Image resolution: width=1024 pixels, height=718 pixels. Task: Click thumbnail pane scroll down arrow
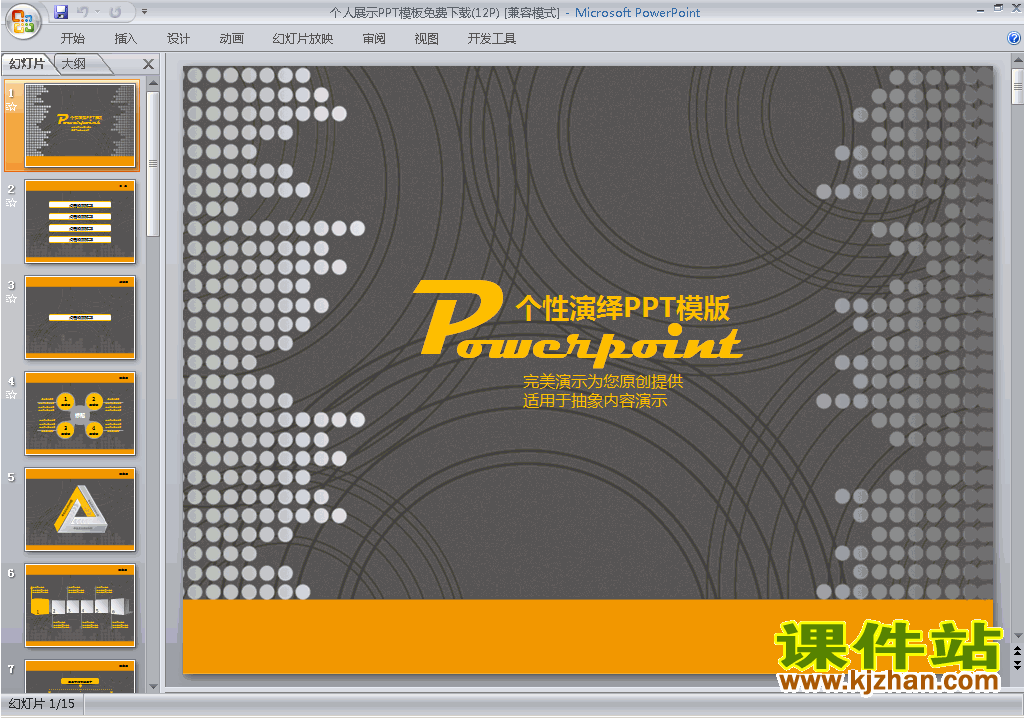(153, 687)
